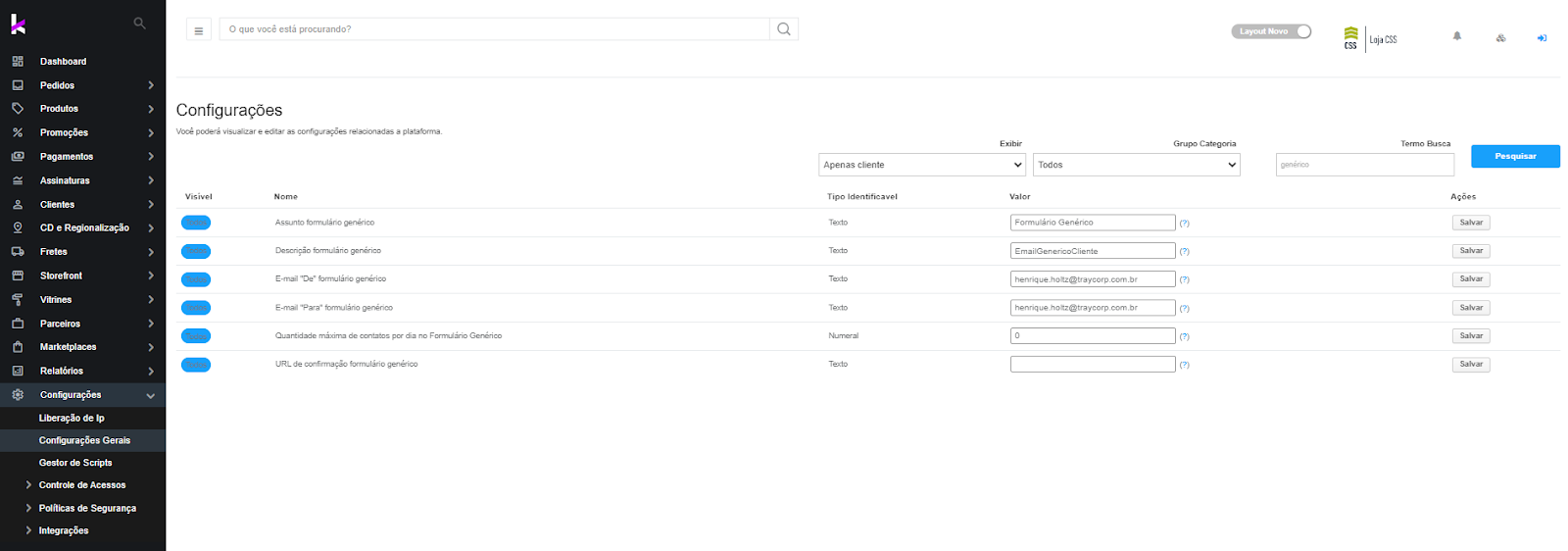Image resolution: width=1568 pixels, height=551 pixels.
Task: Toggle visibility for Quantidade máxima de contatos
Action: tap(196, 336)
